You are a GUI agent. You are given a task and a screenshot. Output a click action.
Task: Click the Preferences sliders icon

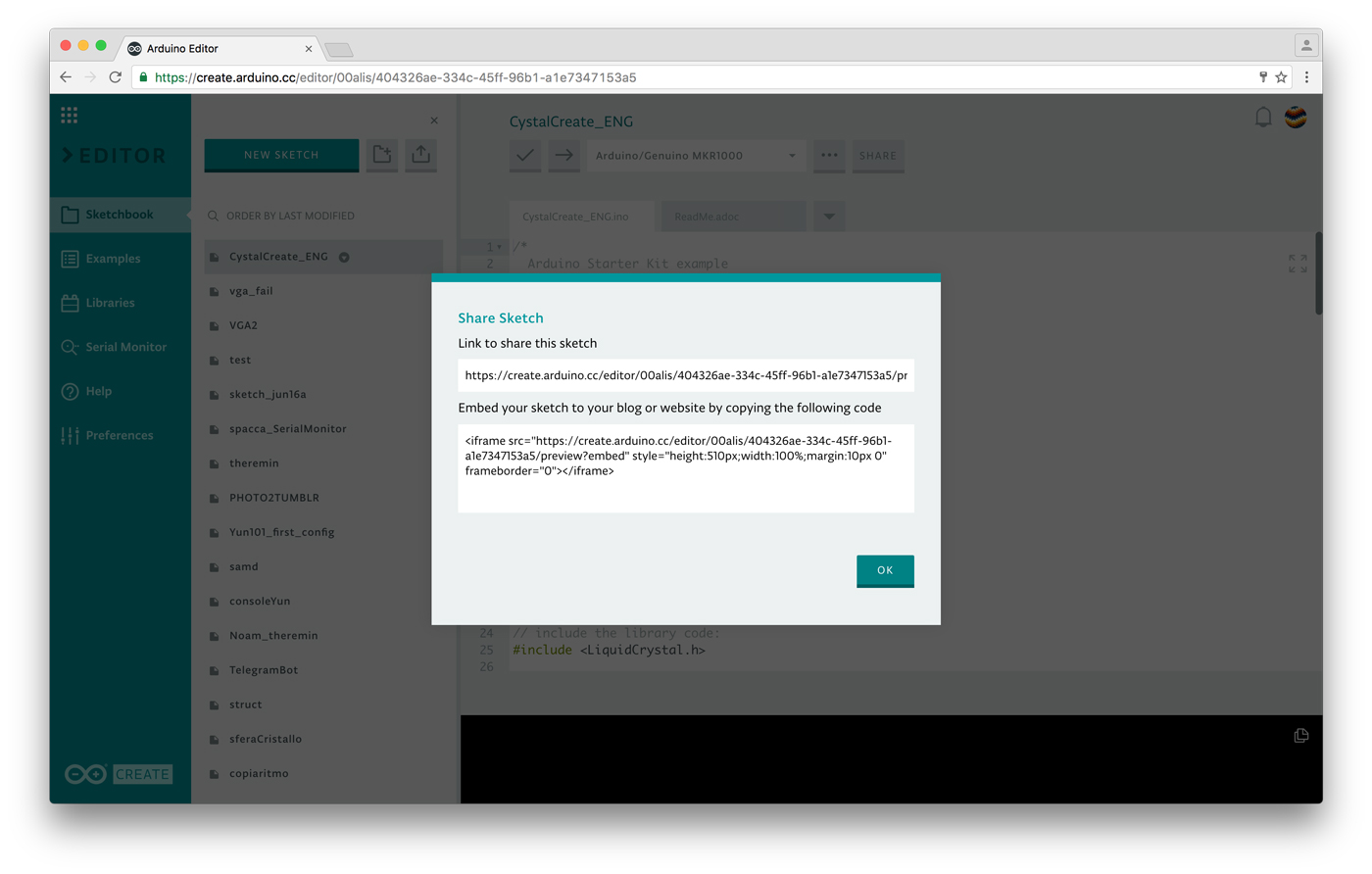click(70, 435)
